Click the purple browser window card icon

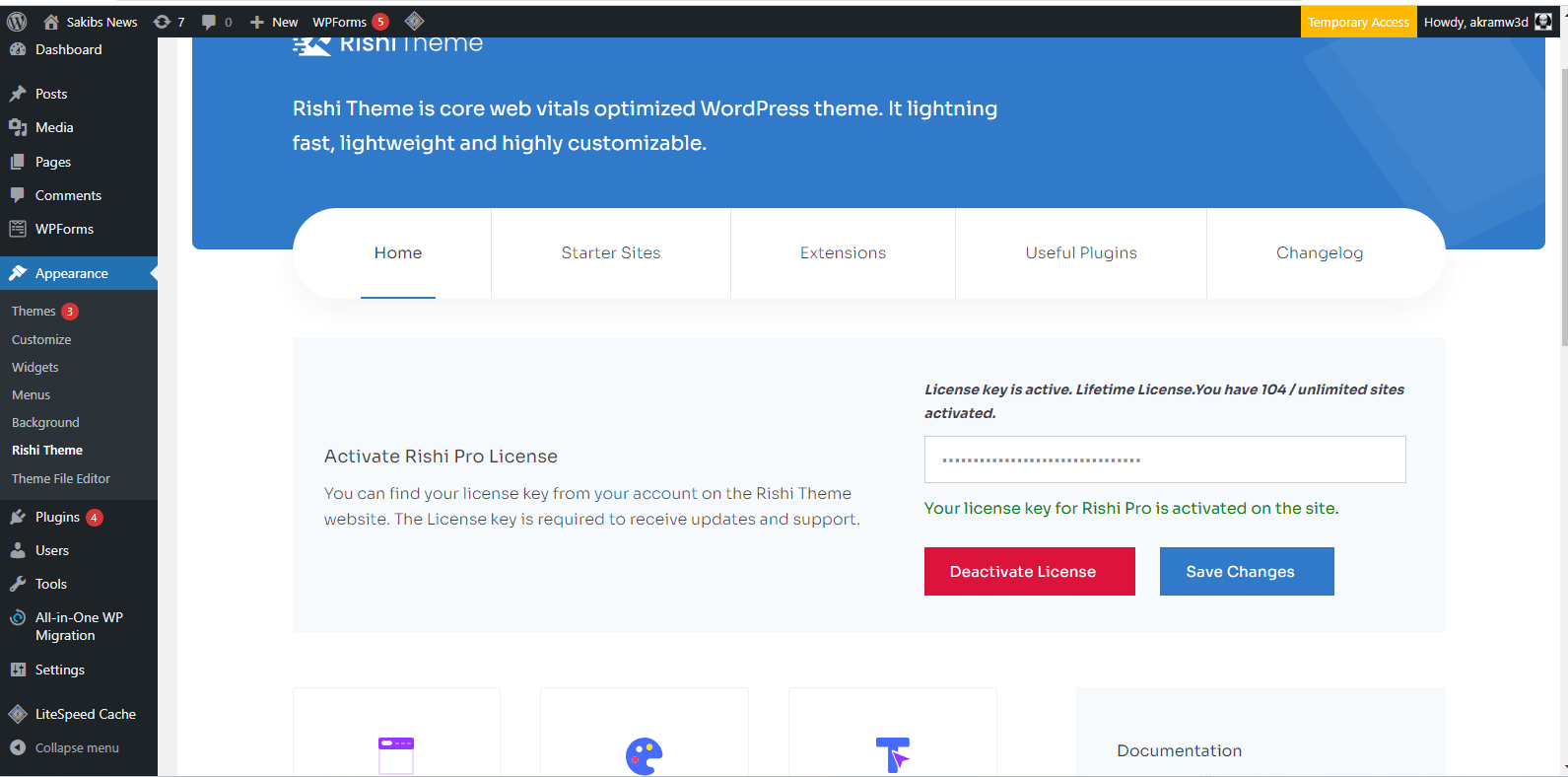click(396, 755)
